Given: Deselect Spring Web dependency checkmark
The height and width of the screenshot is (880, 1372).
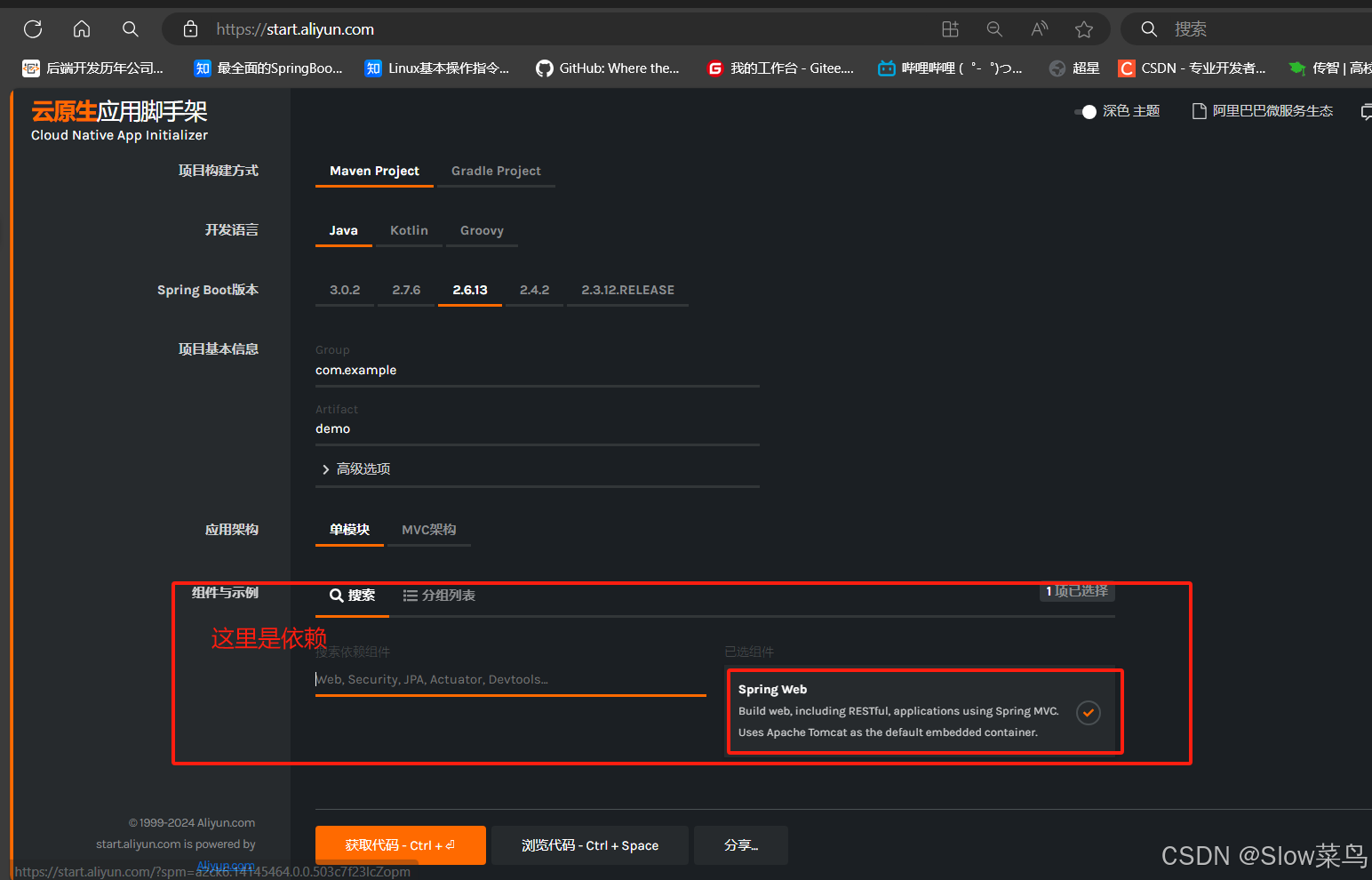Looking at the screenshot, I should coord(1089,713).
